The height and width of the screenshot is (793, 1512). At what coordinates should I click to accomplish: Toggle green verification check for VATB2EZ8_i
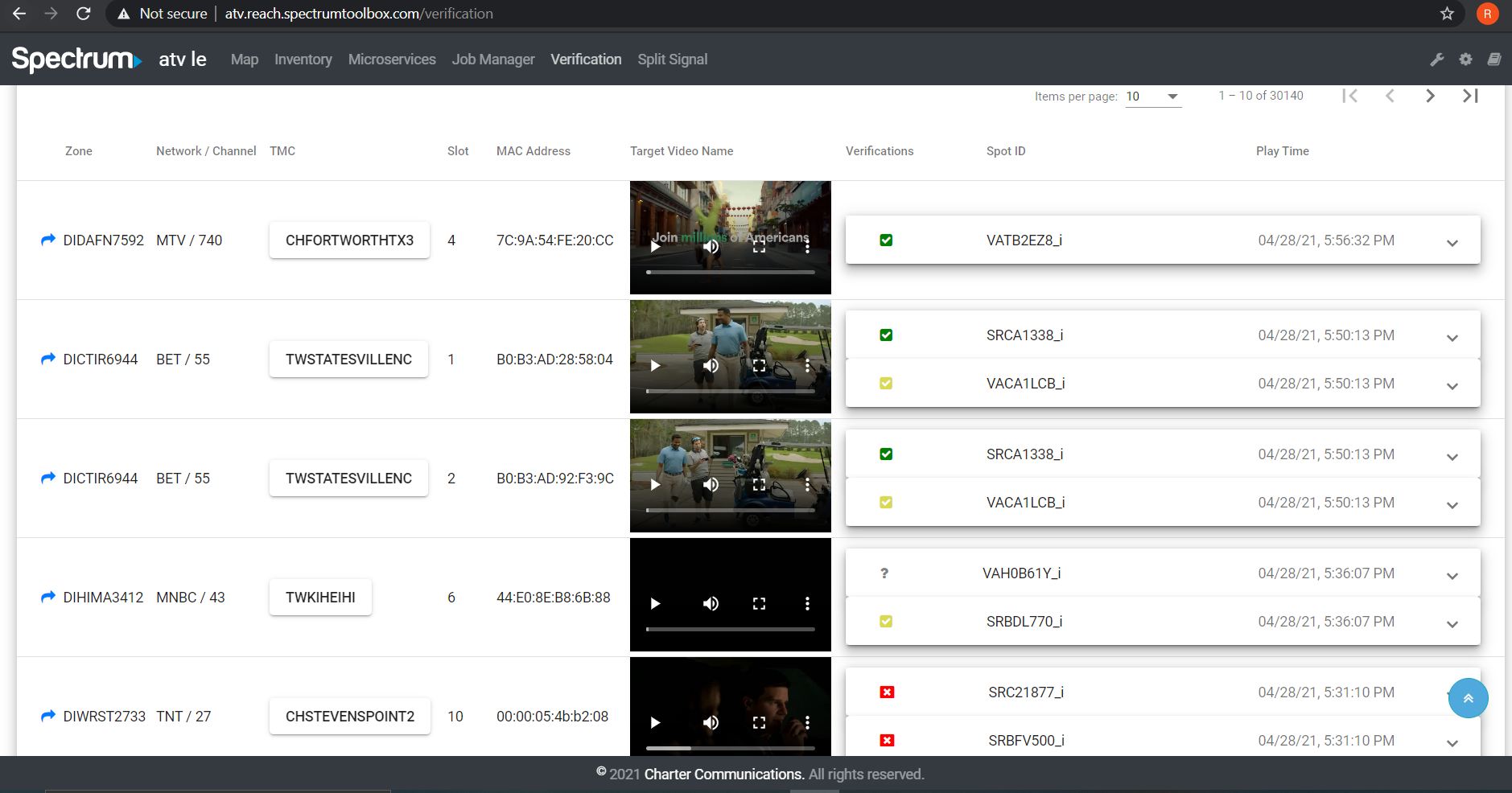coord(886,240)
